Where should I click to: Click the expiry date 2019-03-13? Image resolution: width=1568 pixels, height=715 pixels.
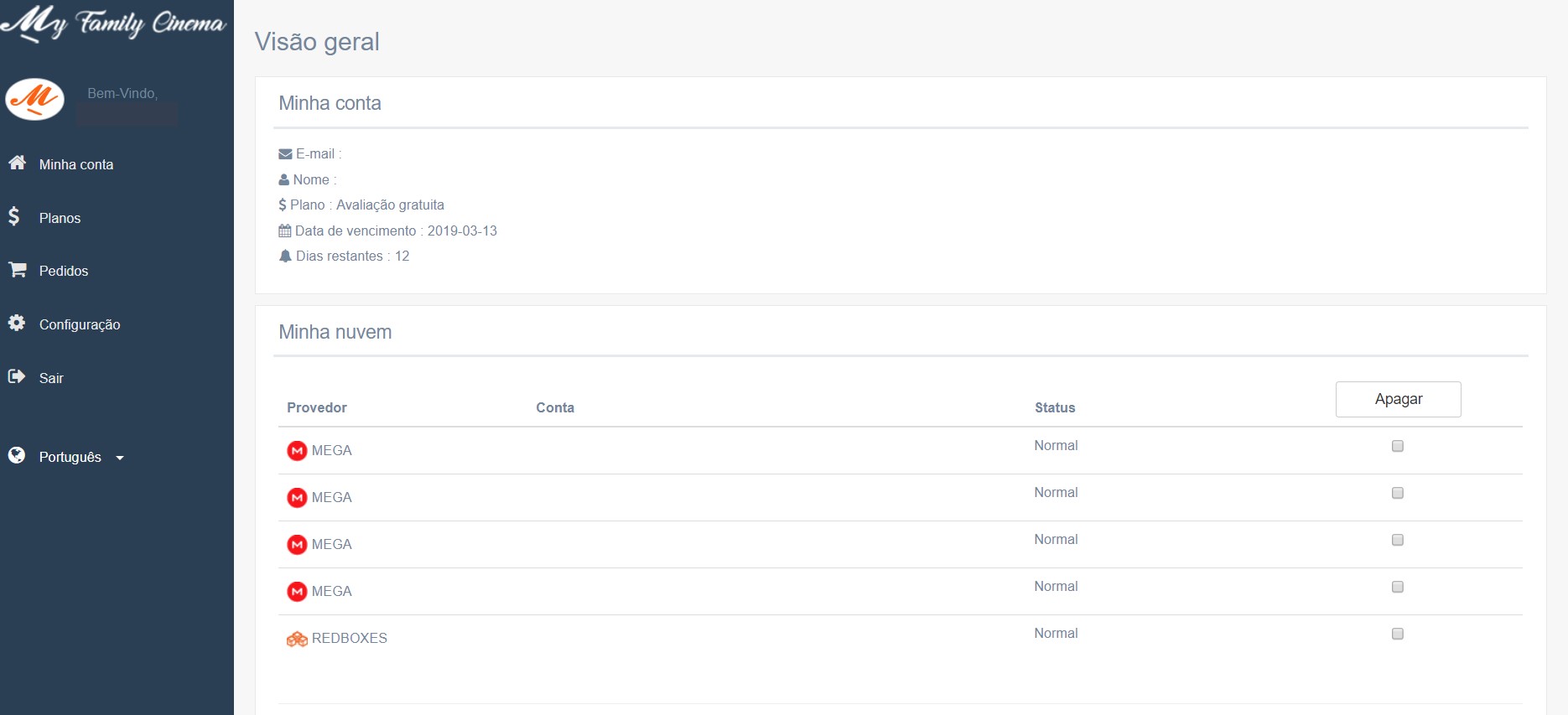(462, 231)
